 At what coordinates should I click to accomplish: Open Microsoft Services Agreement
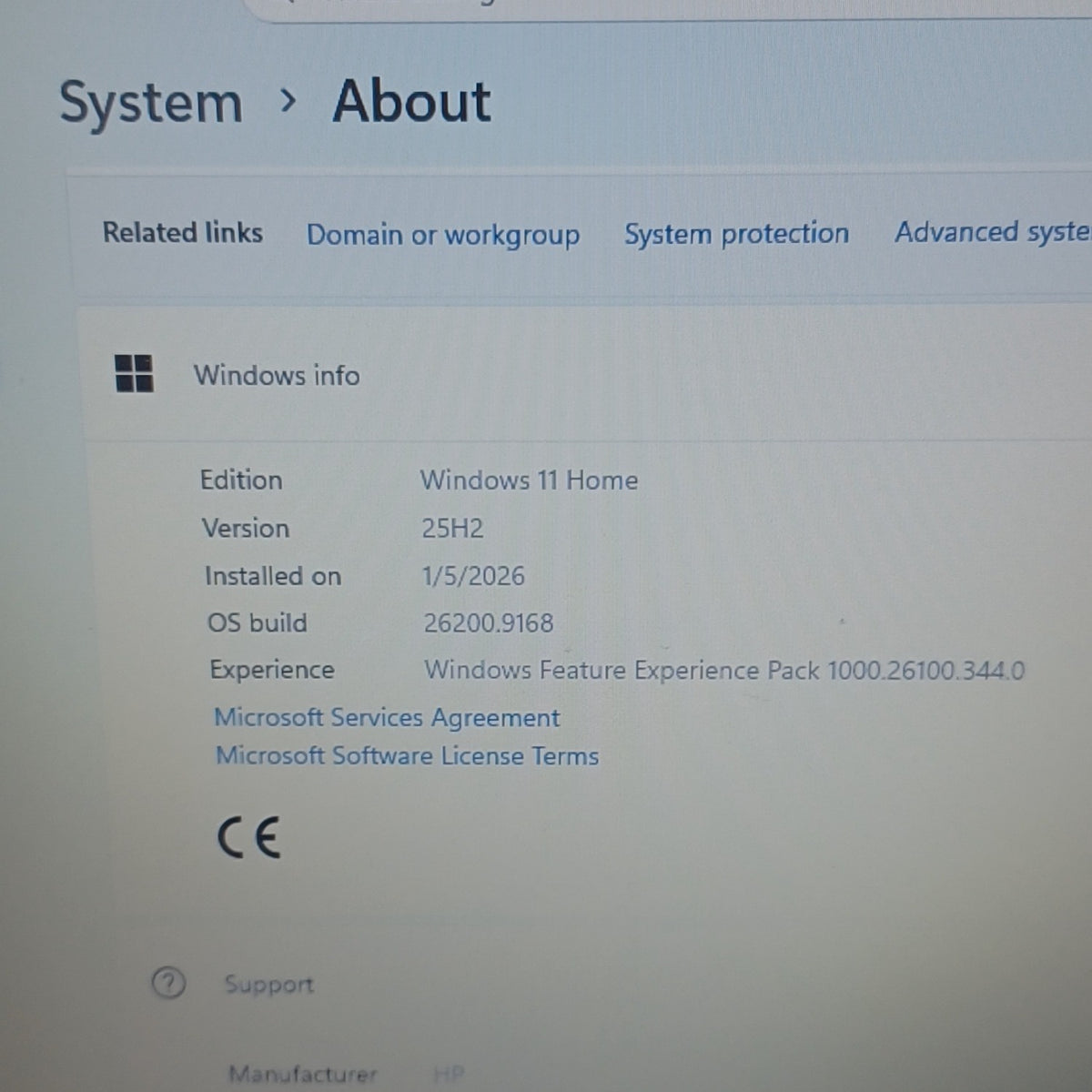click(387, 717)
